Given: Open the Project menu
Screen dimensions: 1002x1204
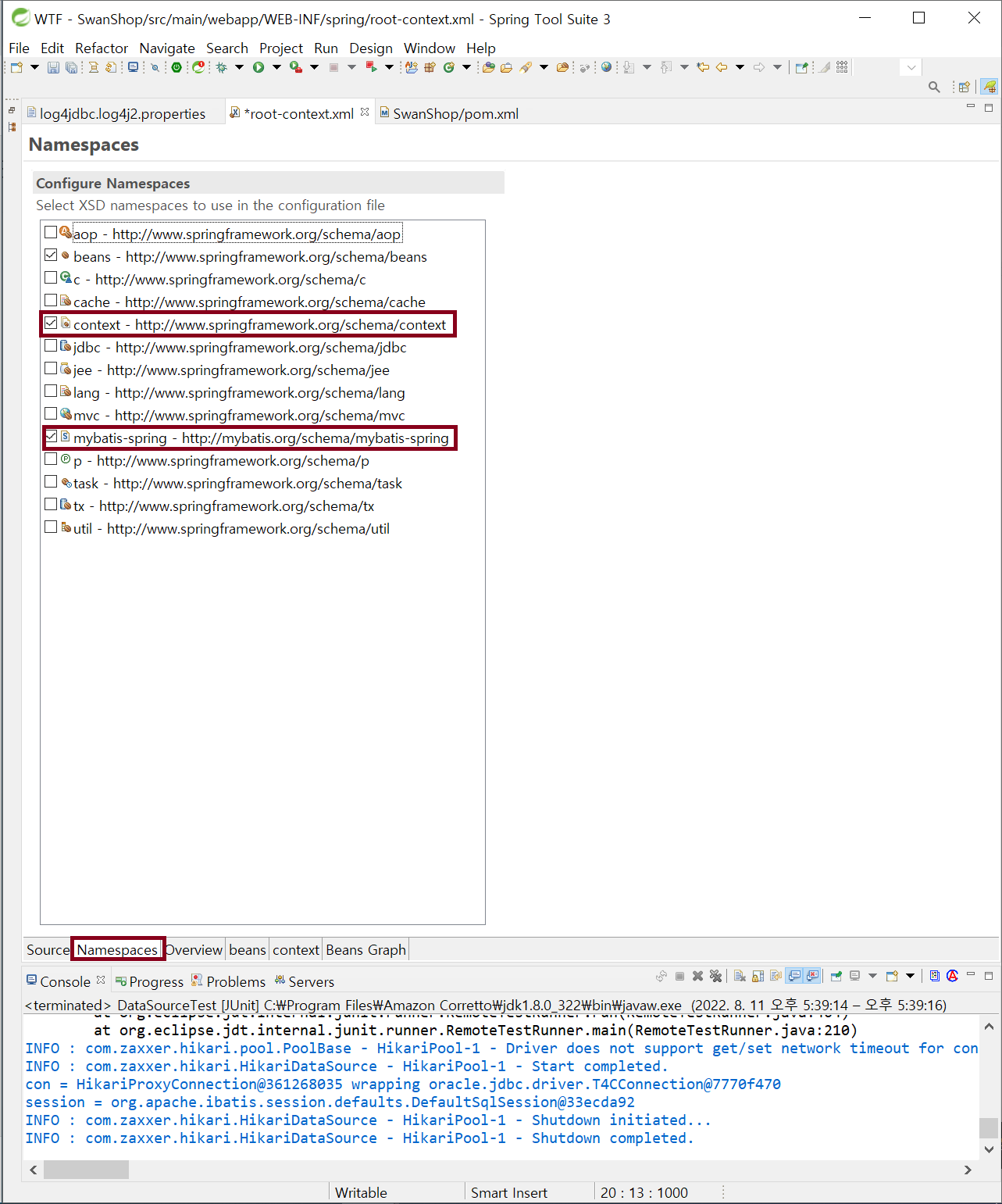Looking at the screenshot, I should tap(281, 48).
